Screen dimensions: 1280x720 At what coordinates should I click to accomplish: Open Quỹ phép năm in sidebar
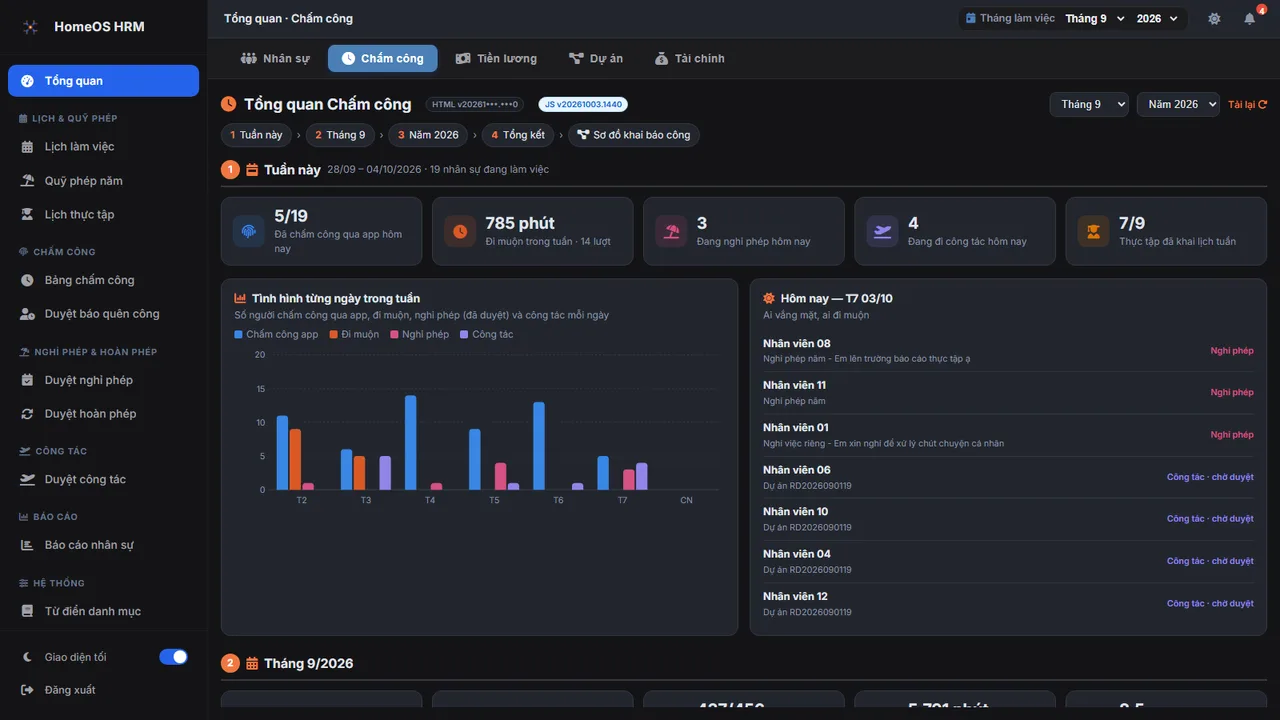[x=104, y=181]
